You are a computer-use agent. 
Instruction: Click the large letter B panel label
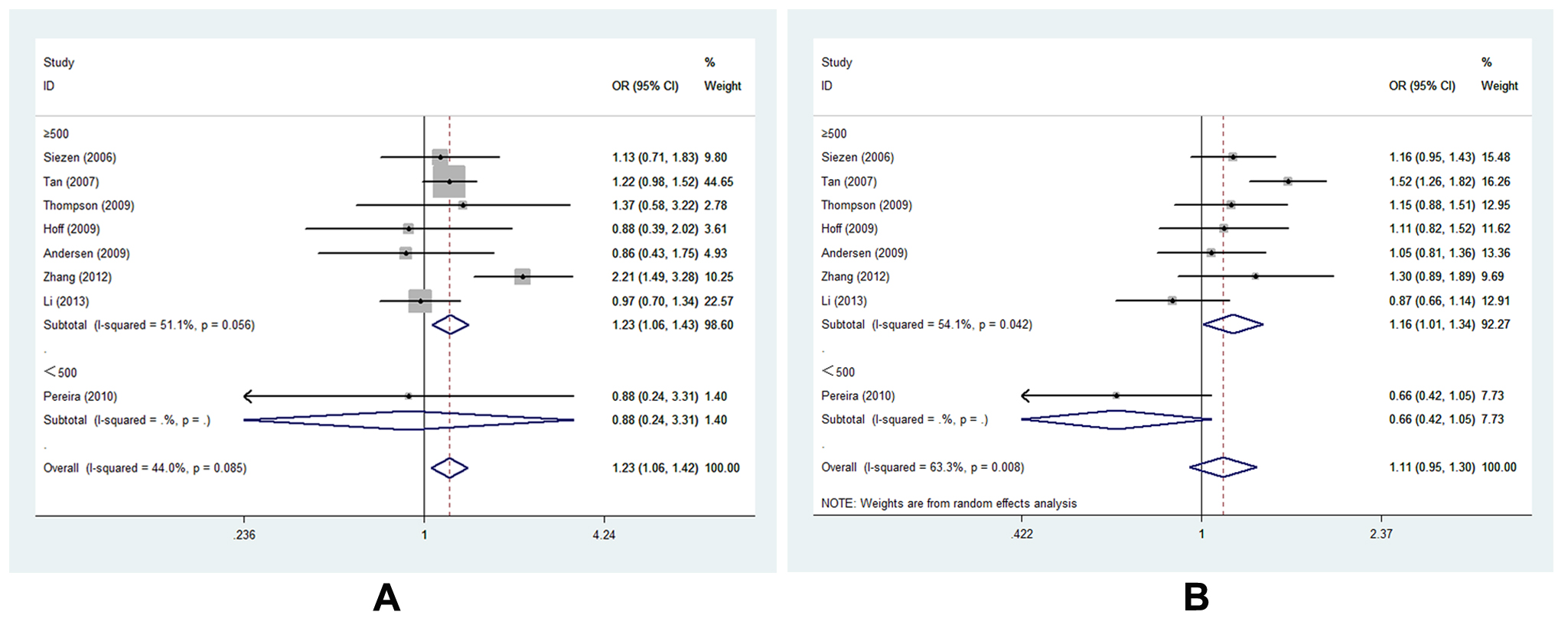pos(1196,597)
